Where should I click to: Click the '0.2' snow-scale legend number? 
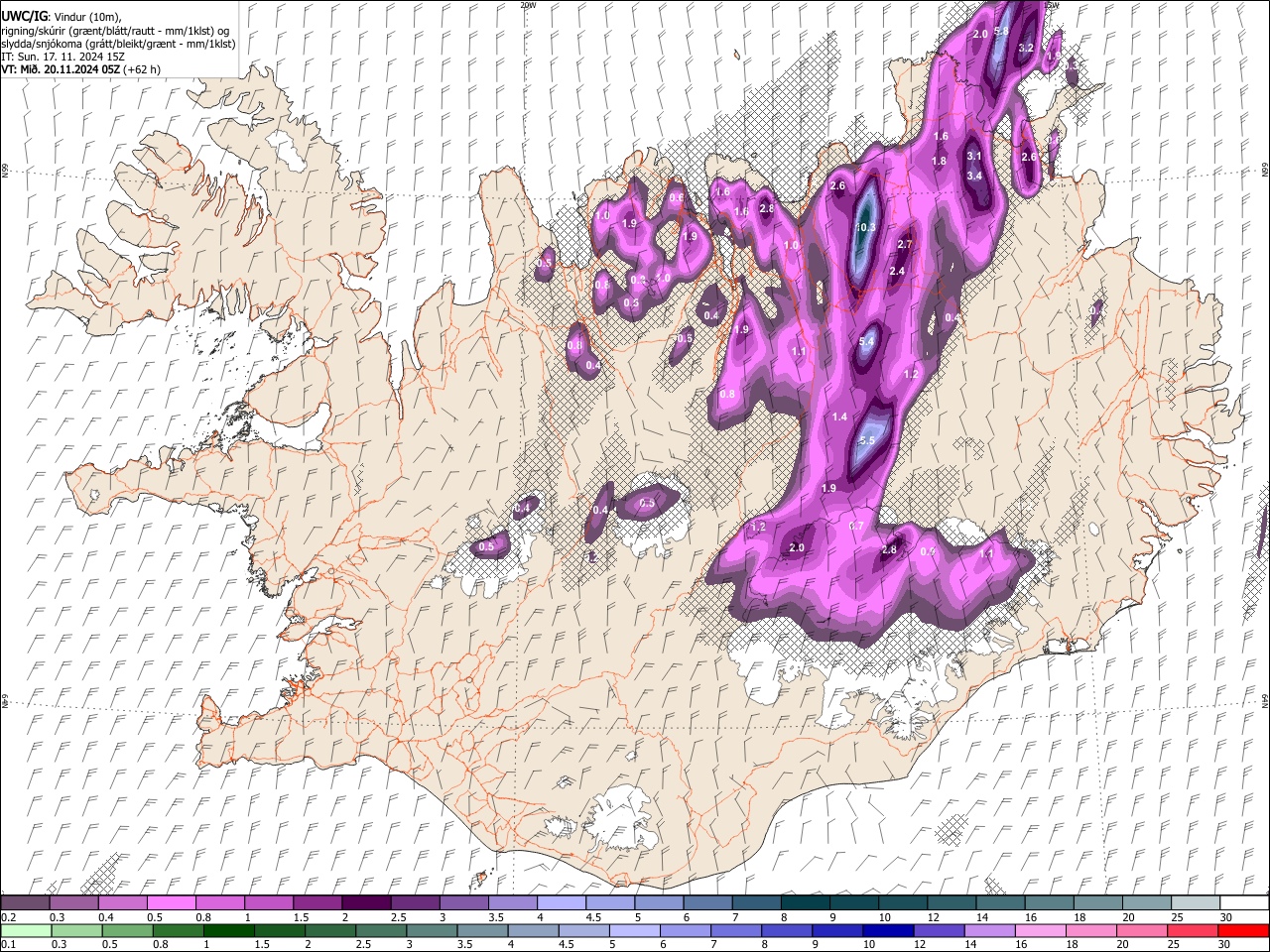coord(7,917)
